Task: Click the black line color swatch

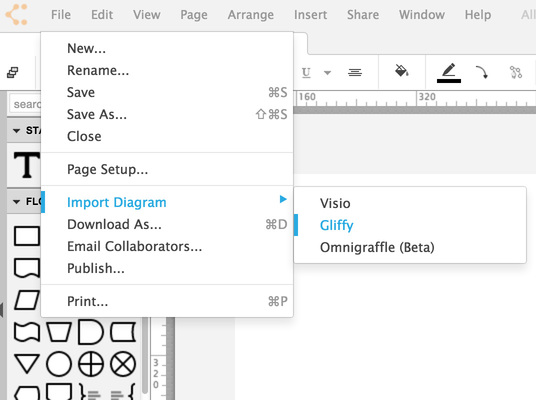Action: [449, 81]
